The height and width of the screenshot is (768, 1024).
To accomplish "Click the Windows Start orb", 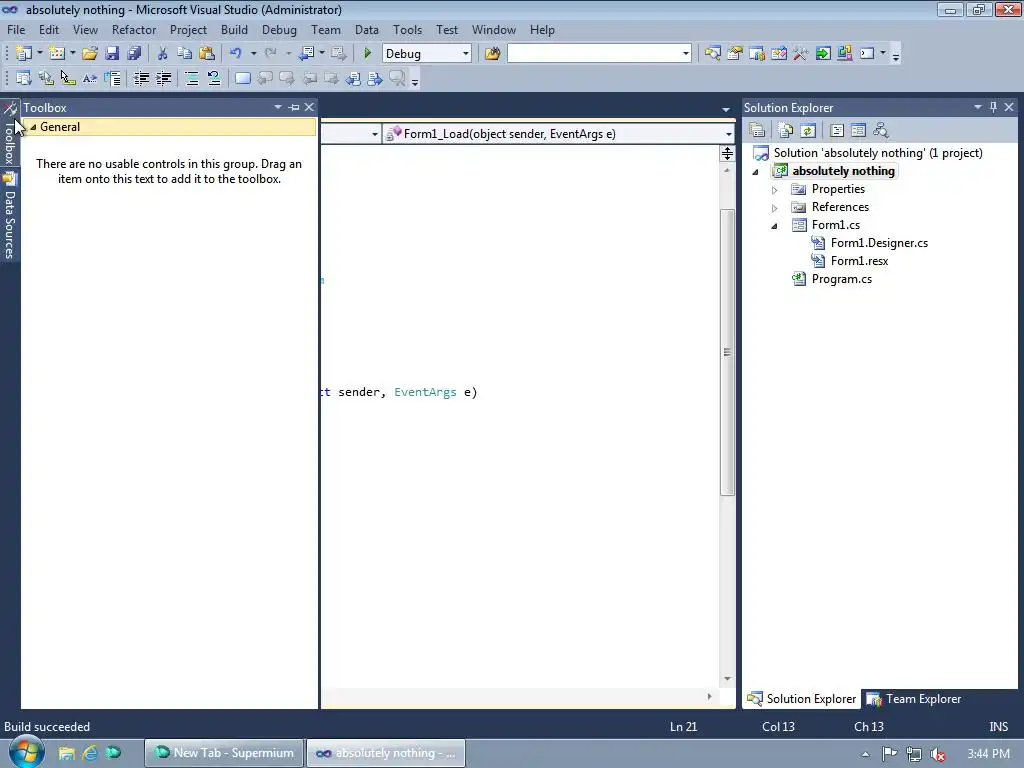I will (26, 751).
